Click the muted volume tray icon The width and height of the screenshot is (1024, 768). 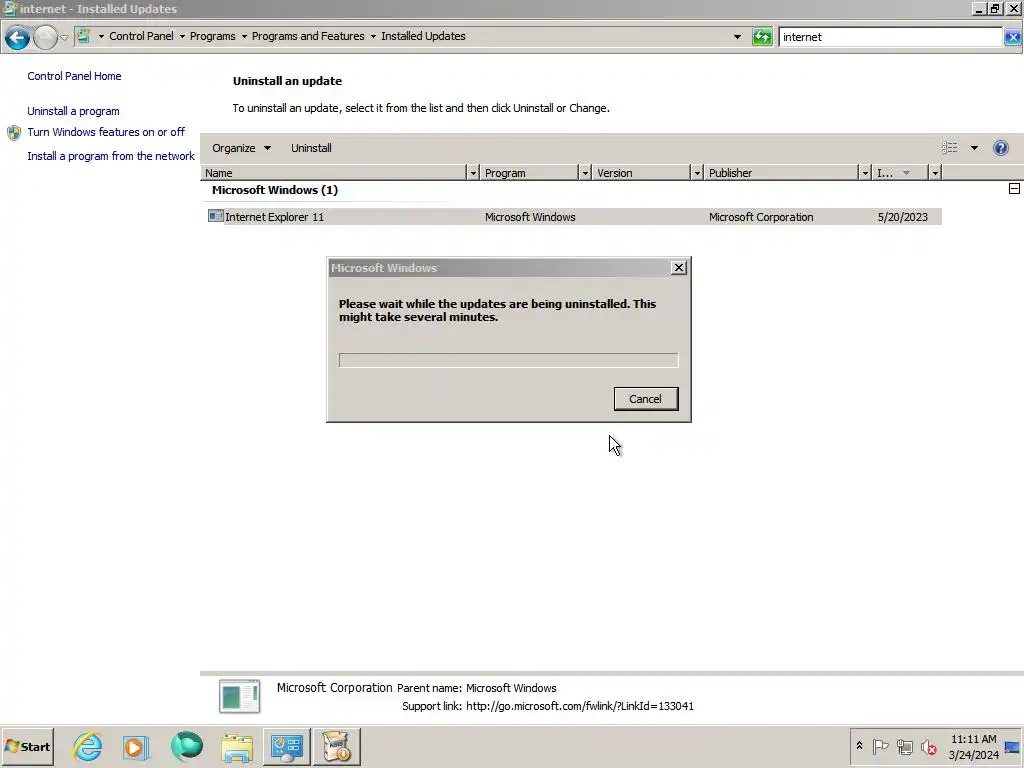click(929, 746)
